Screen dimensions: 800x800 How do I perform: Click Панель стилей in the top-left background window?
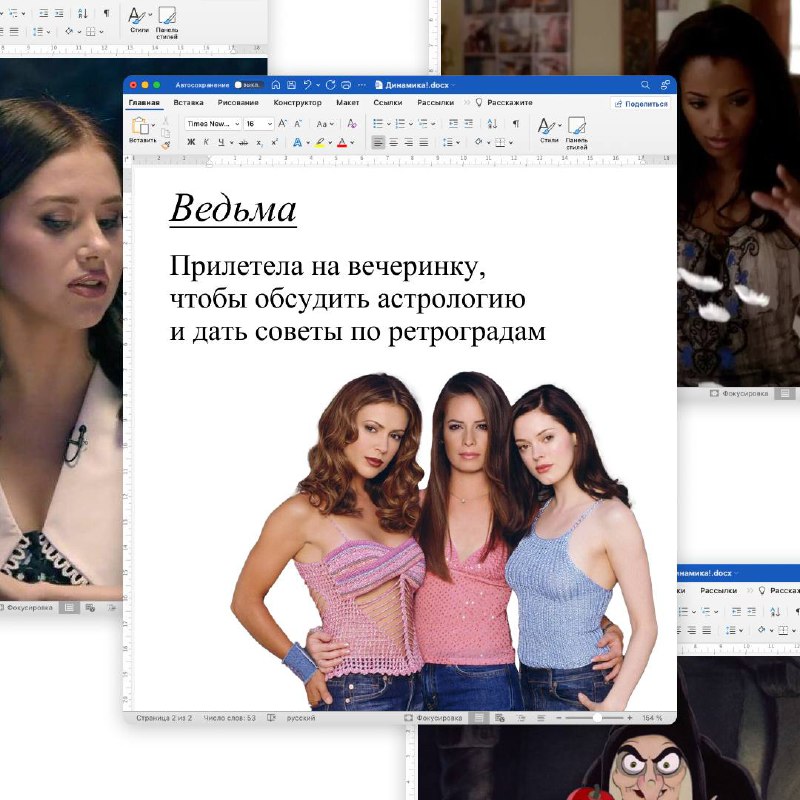coord(167,22)
